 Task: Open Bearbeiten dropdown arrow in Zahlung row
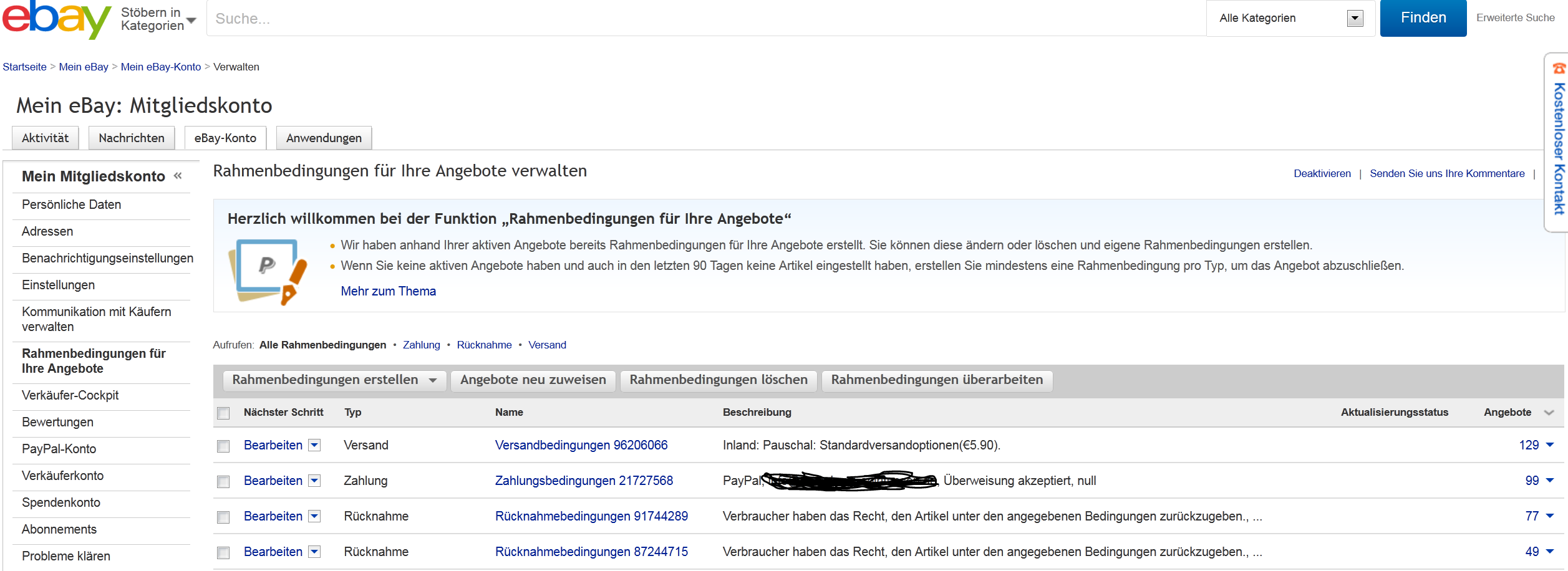tap(315, 481)
